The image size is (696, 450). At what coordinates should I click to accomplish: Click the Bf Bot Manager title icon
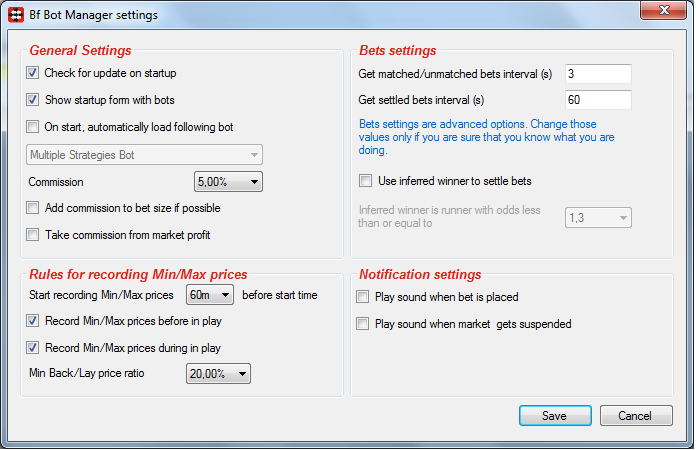pyautogui.click(x=16, y=15)
